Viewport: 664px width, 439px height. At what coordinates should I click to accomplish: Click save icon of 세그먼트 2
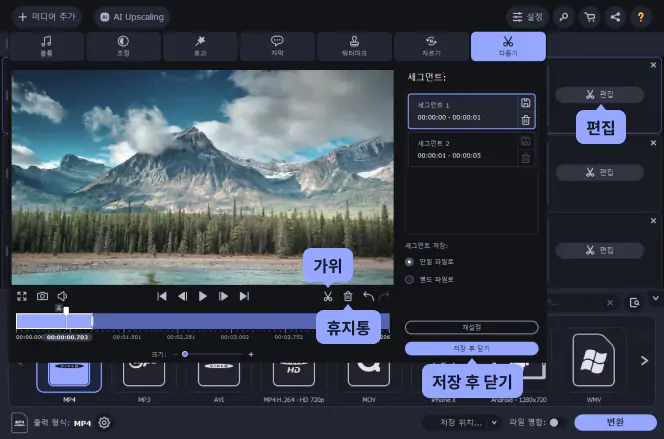click(526, 141)
